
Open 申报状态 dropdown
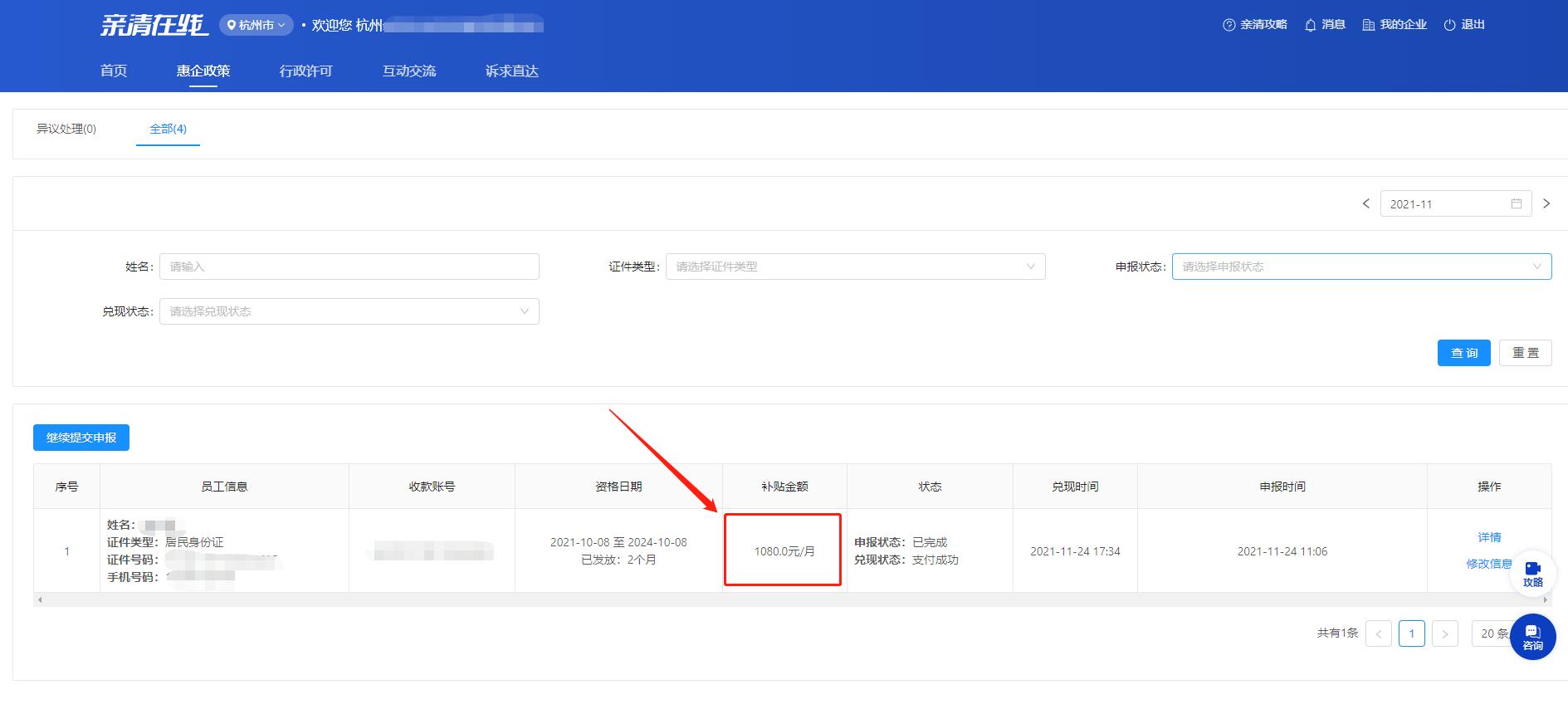pyautogui.click(x=1362, y=267)
